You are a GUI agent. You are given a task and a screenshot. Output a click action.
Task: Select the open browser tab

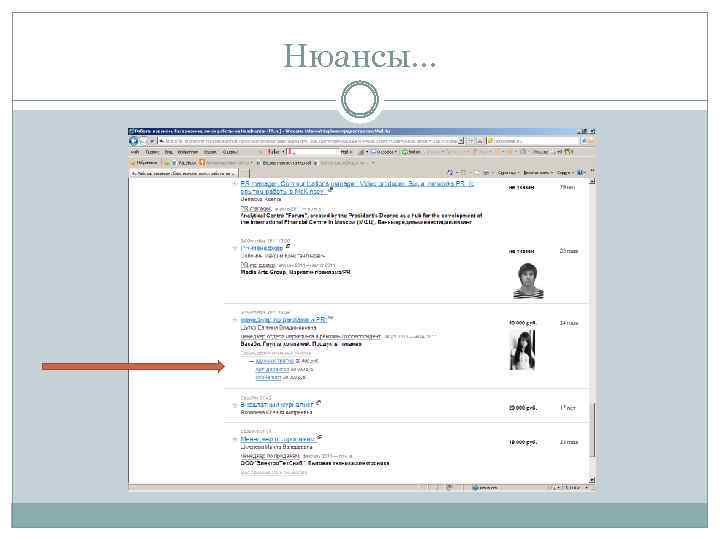click(184, 174)
